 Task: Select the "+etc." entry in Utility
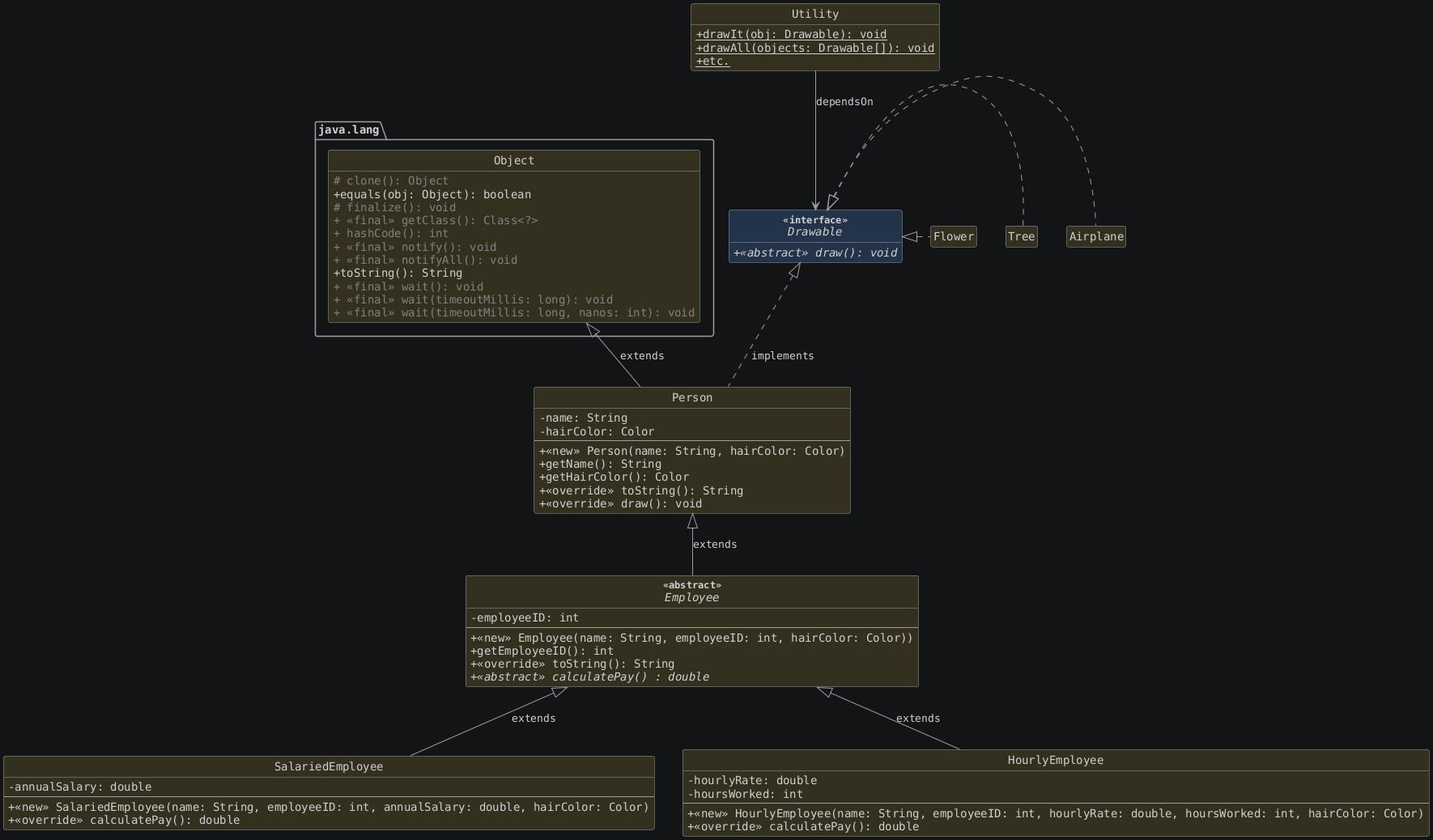click(712, 62)
